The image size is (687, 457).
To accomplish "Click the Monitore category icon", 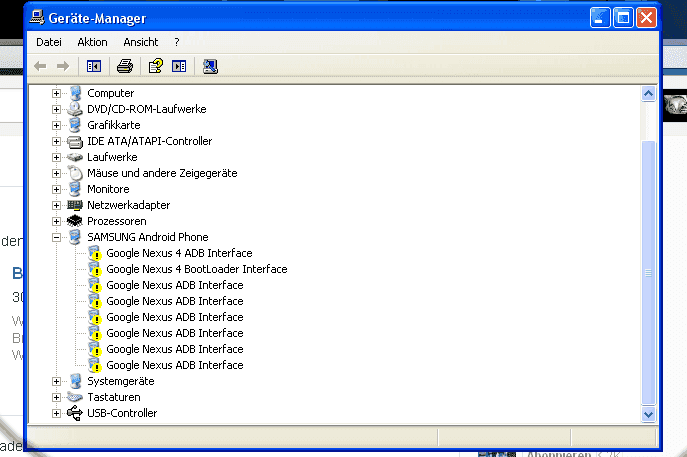I will point(75,189).
